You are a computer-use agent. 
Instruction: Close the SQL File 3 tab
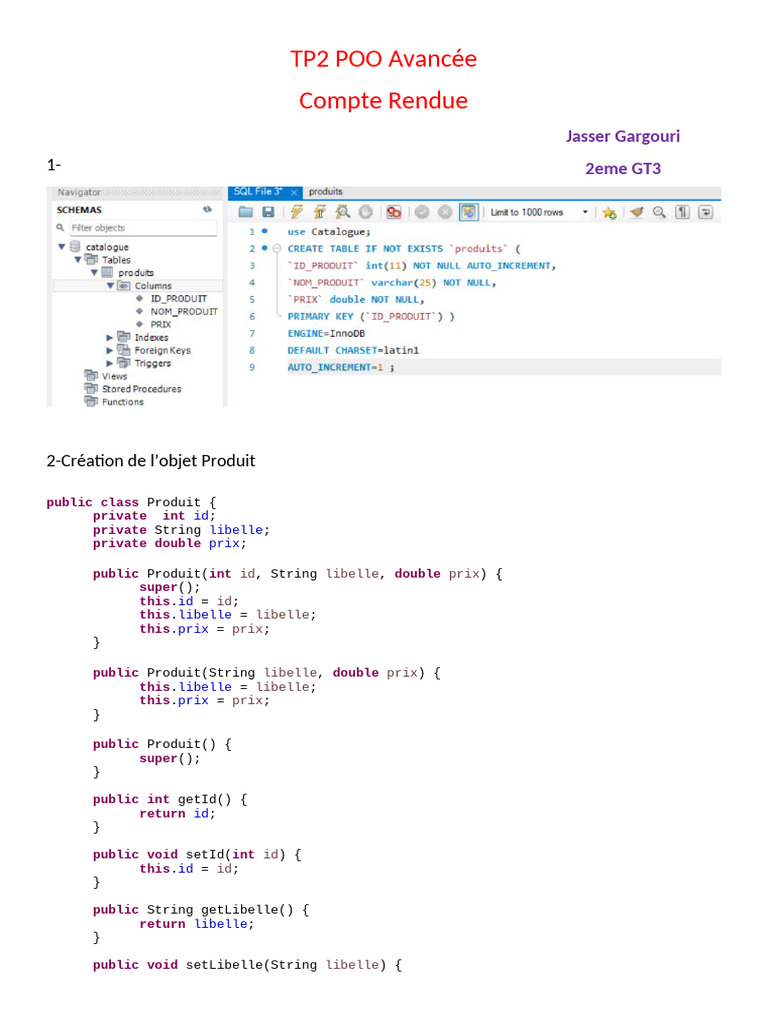294,192
